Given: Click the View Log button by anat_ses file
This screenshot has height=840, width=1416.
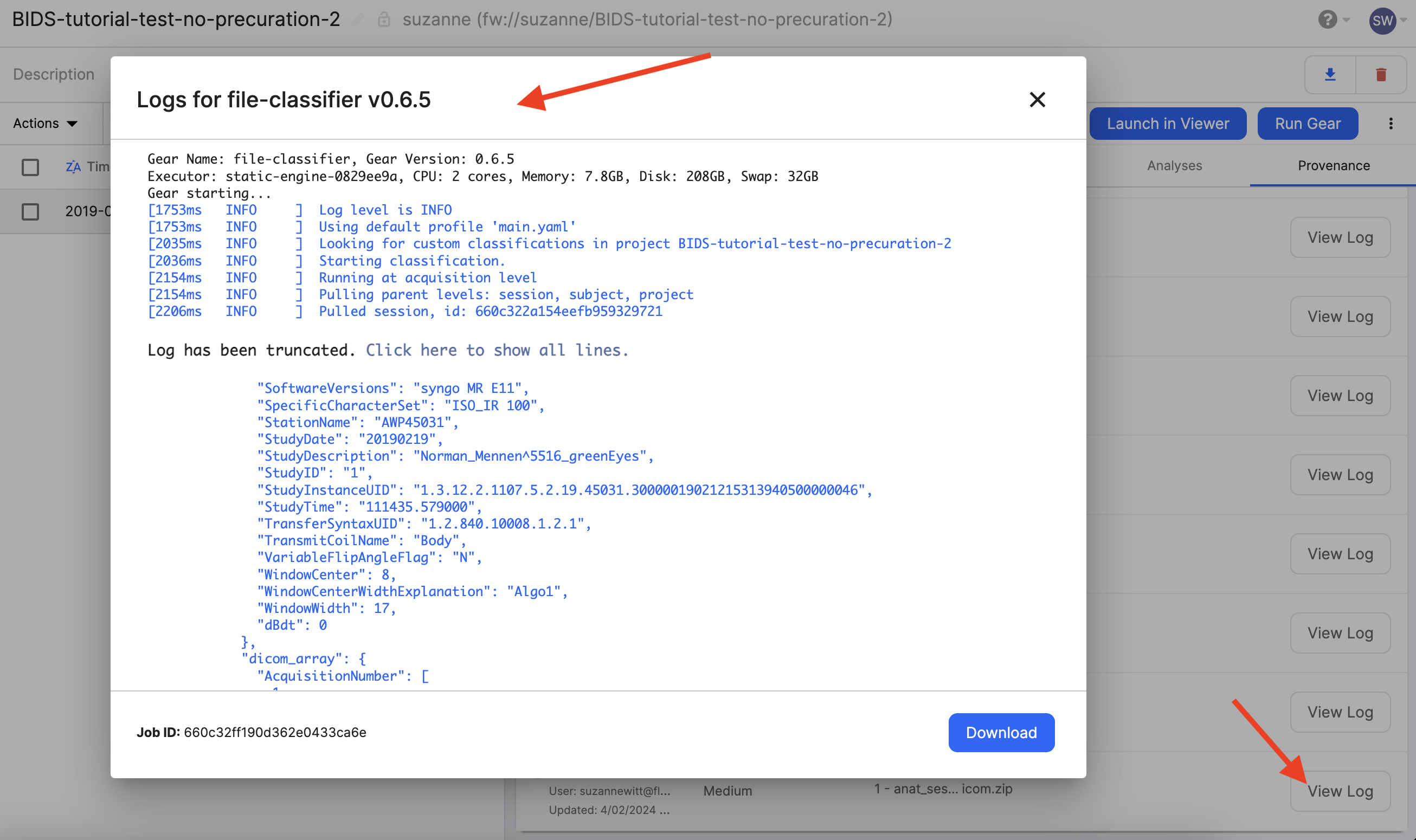Looking at the screenshot, I should point(1340,791).
